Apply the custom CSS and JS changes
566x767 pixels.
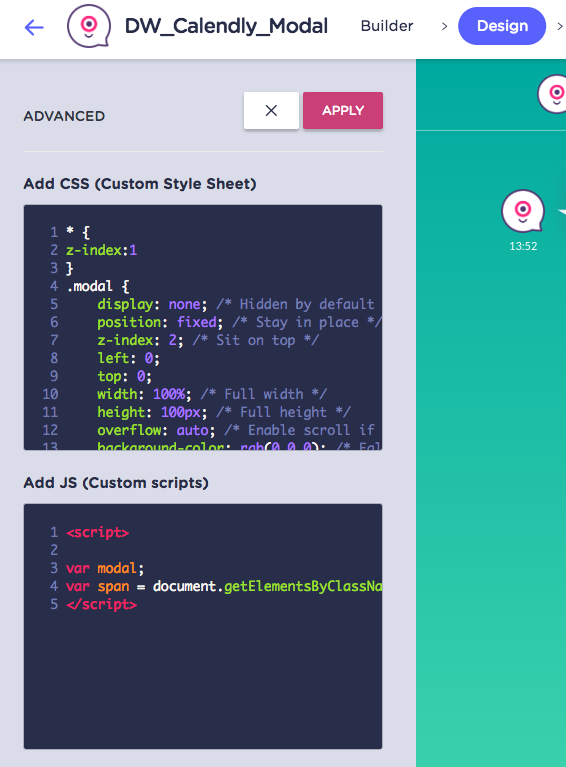point(342,111)
